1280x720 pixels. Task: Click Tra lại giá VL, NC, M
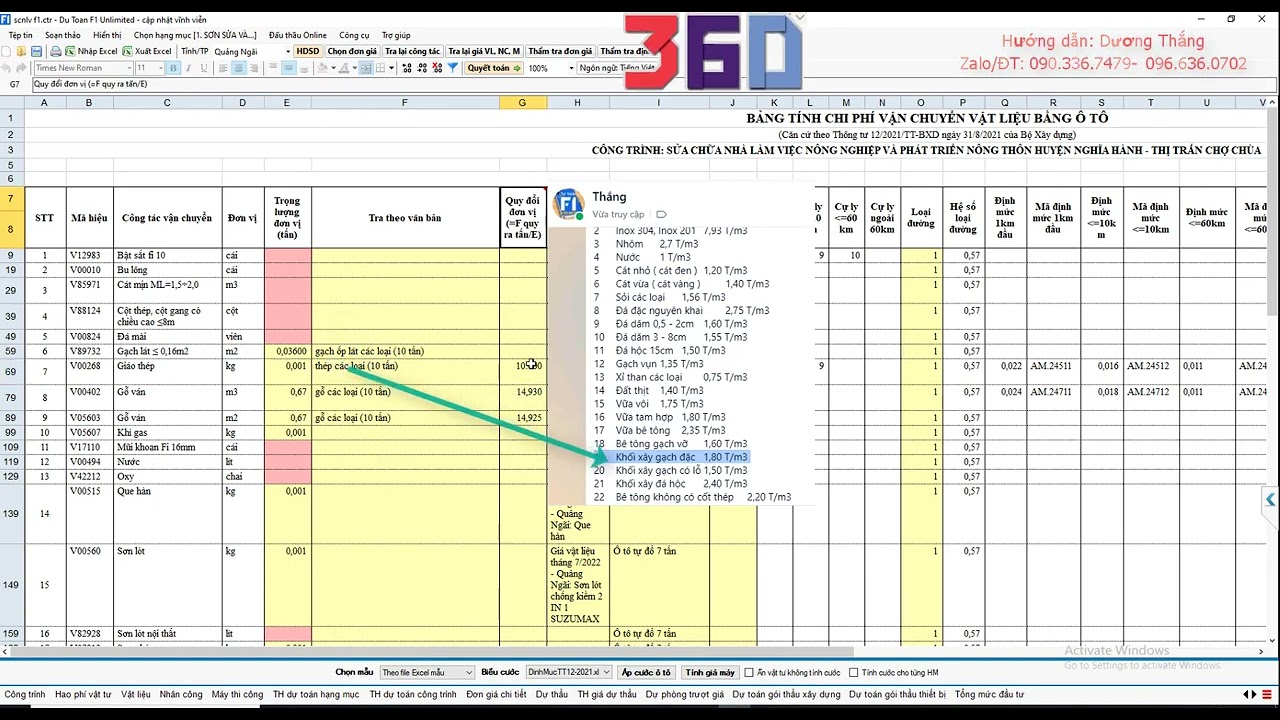(484, 51)
